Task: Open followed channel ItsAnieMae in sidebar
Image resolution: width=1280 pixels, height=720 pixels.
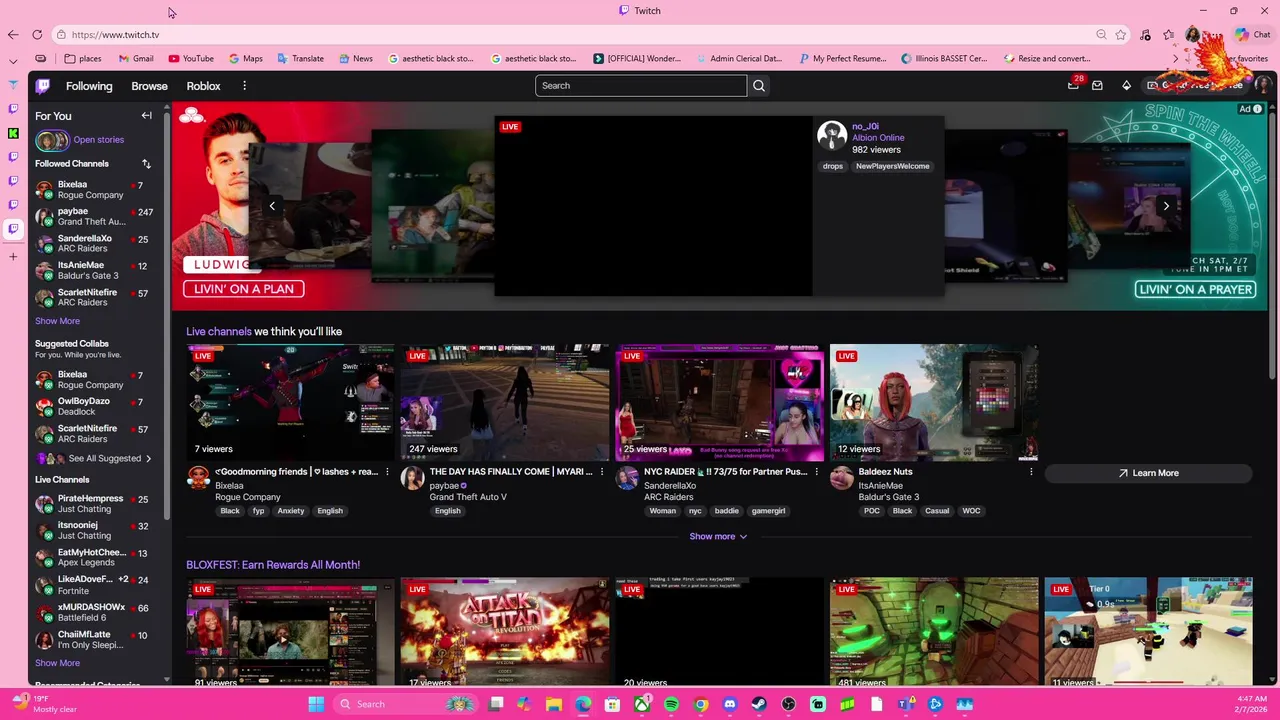Action: point(95,271)
